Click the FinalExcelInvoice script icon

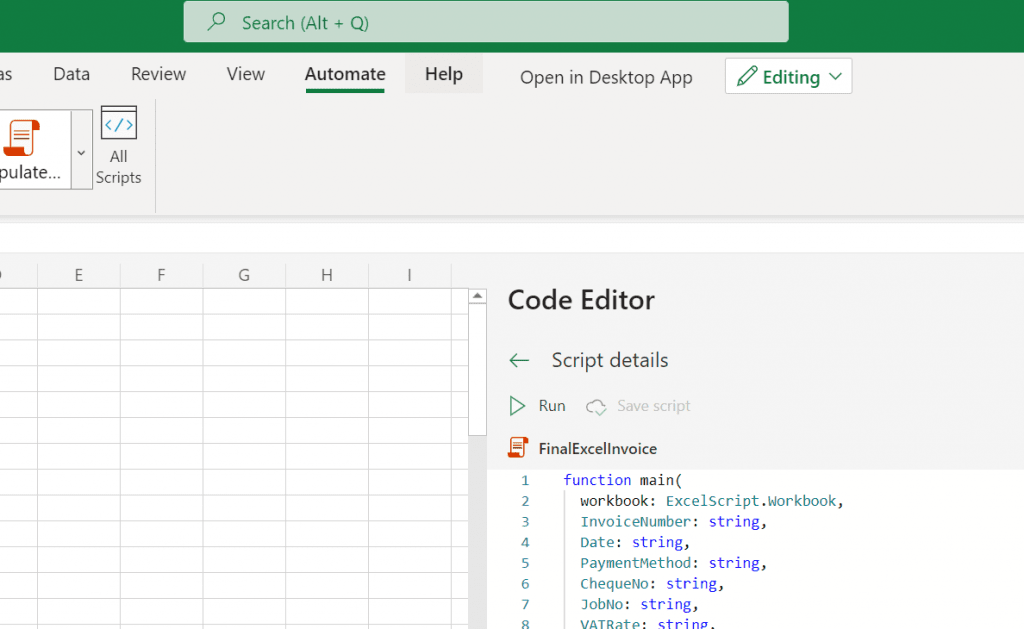coord(518,448)
